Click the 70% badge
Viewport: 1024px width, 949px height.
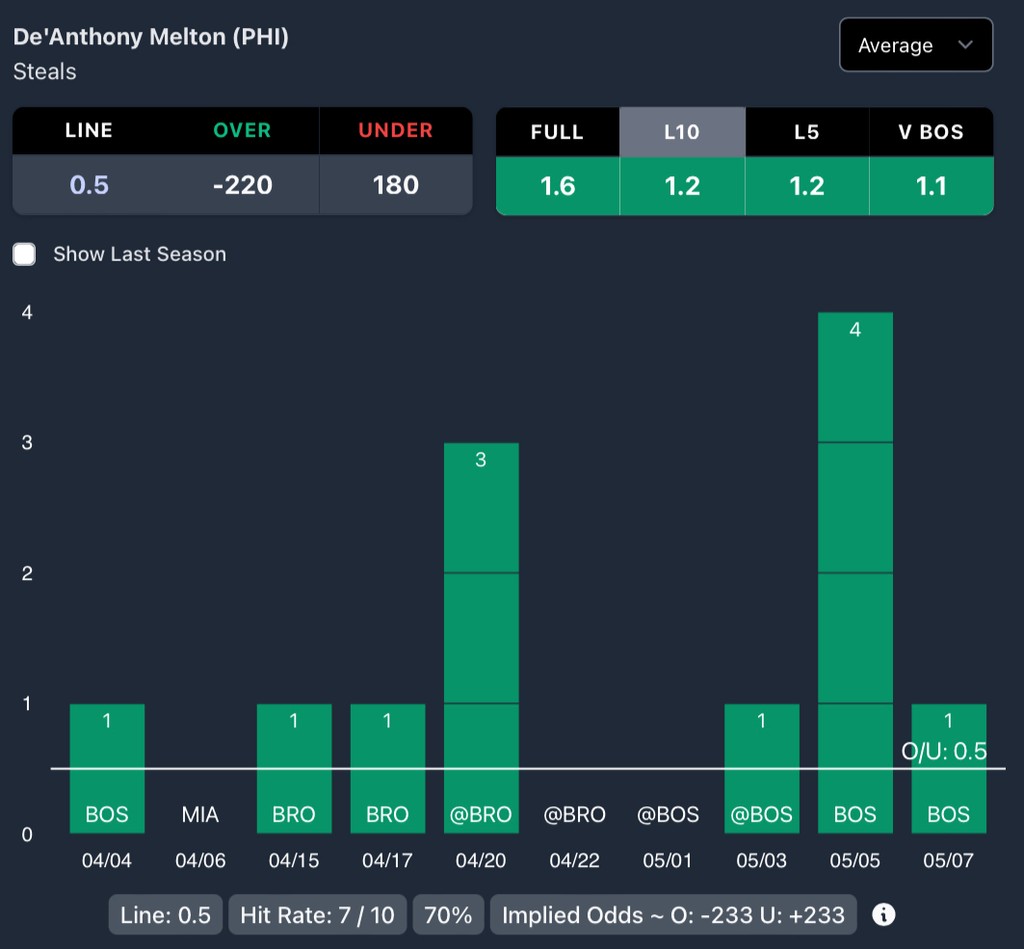448,914
